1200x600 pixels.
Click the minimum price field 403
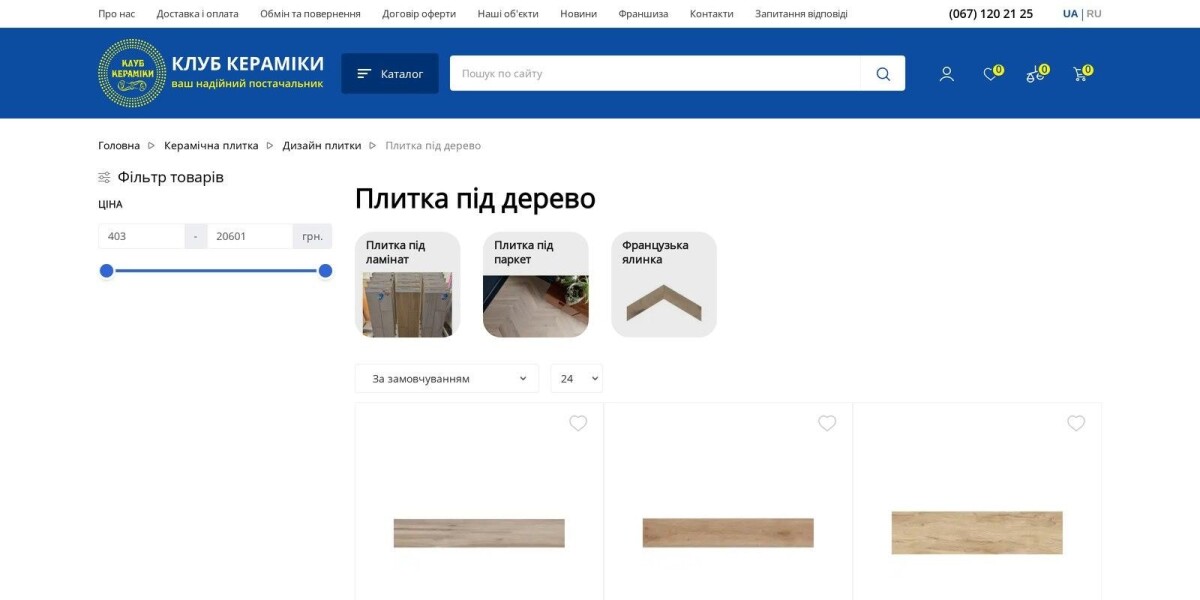point(141,236)
